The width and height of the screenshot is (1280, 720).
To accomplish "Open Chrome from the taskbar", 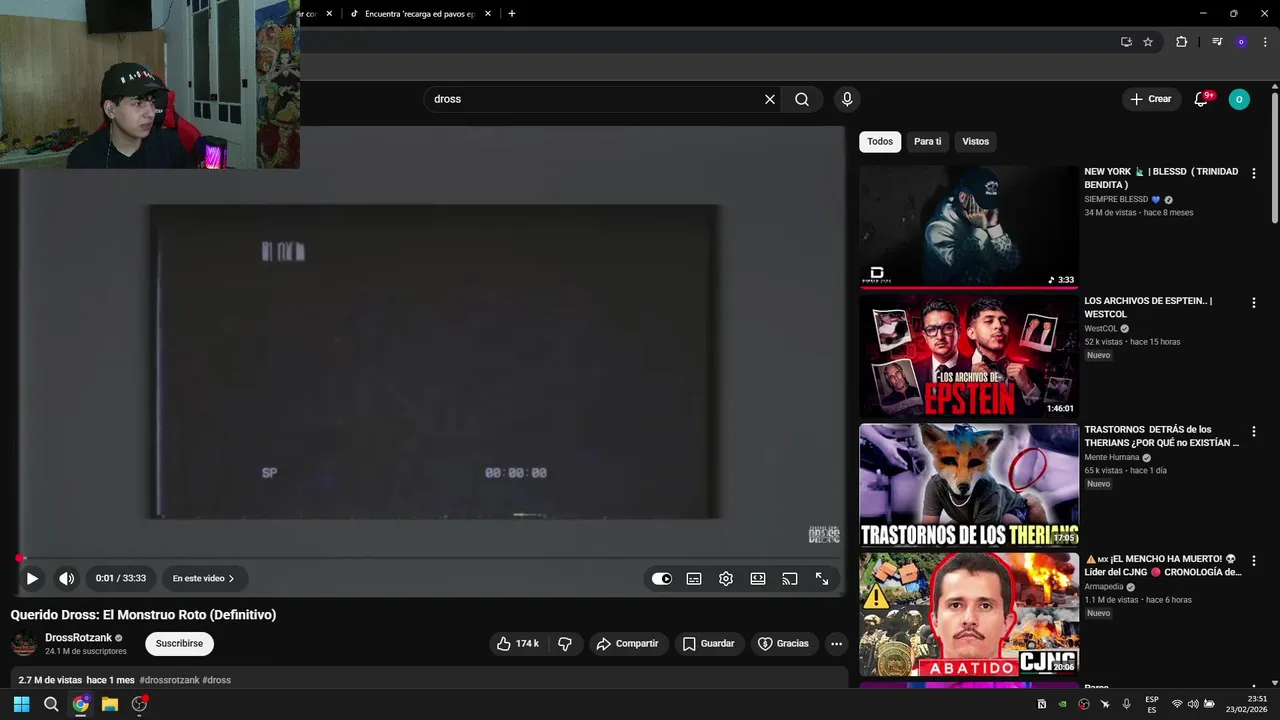I will (80, 704).
